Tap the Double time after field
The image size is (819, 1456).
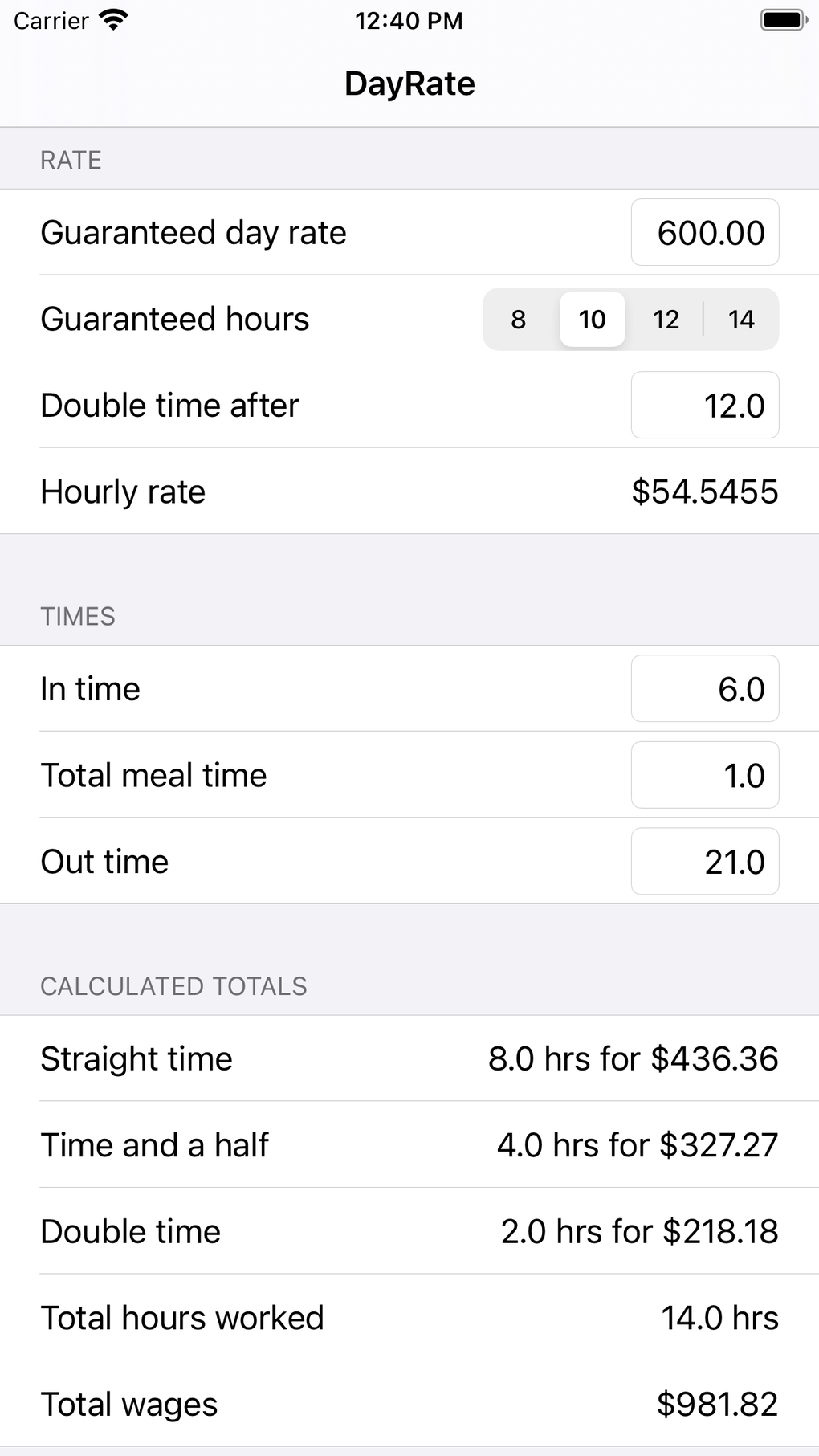click(704, 406)
